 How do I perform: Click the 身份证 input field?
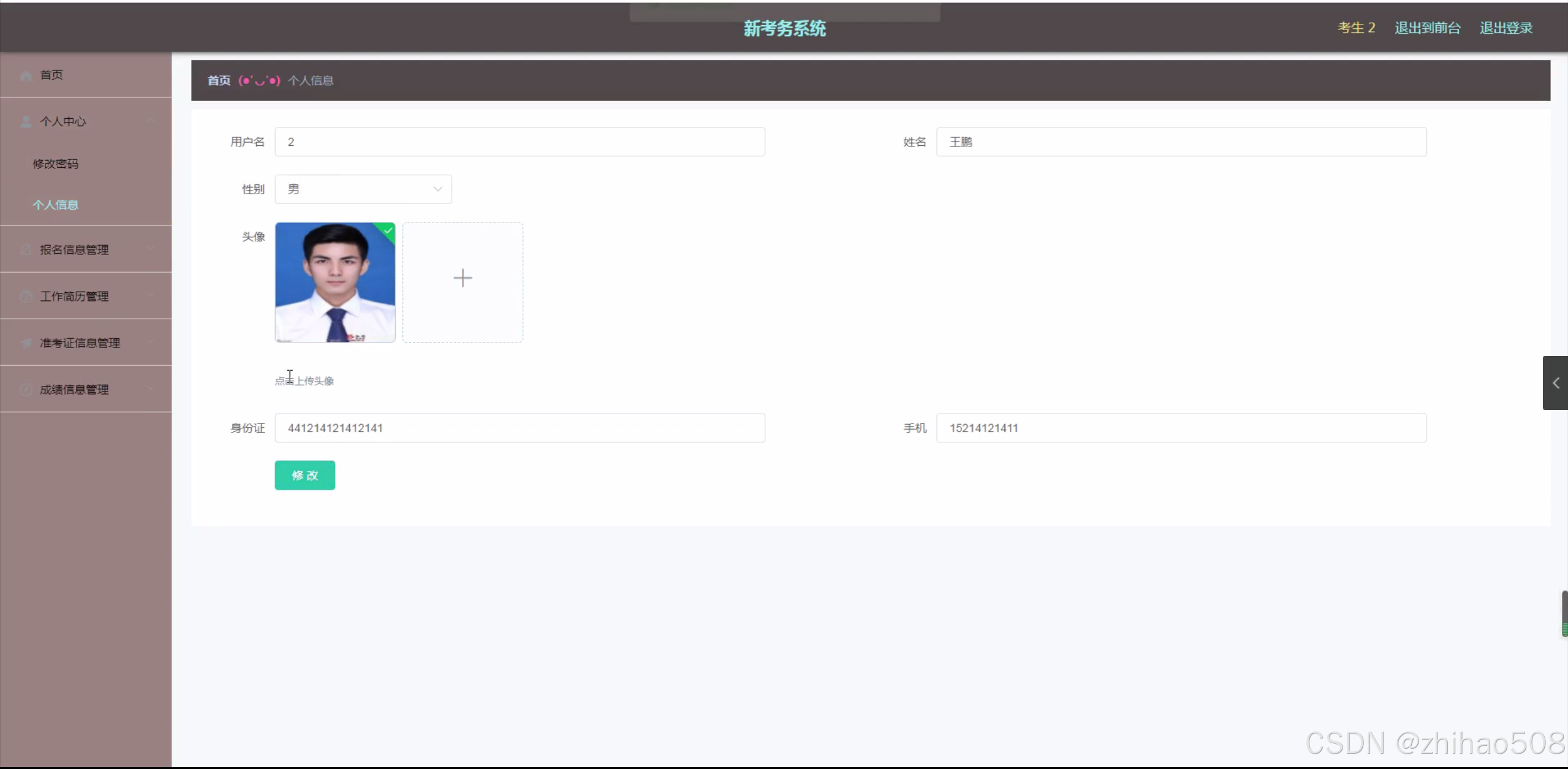coord(519,428)
